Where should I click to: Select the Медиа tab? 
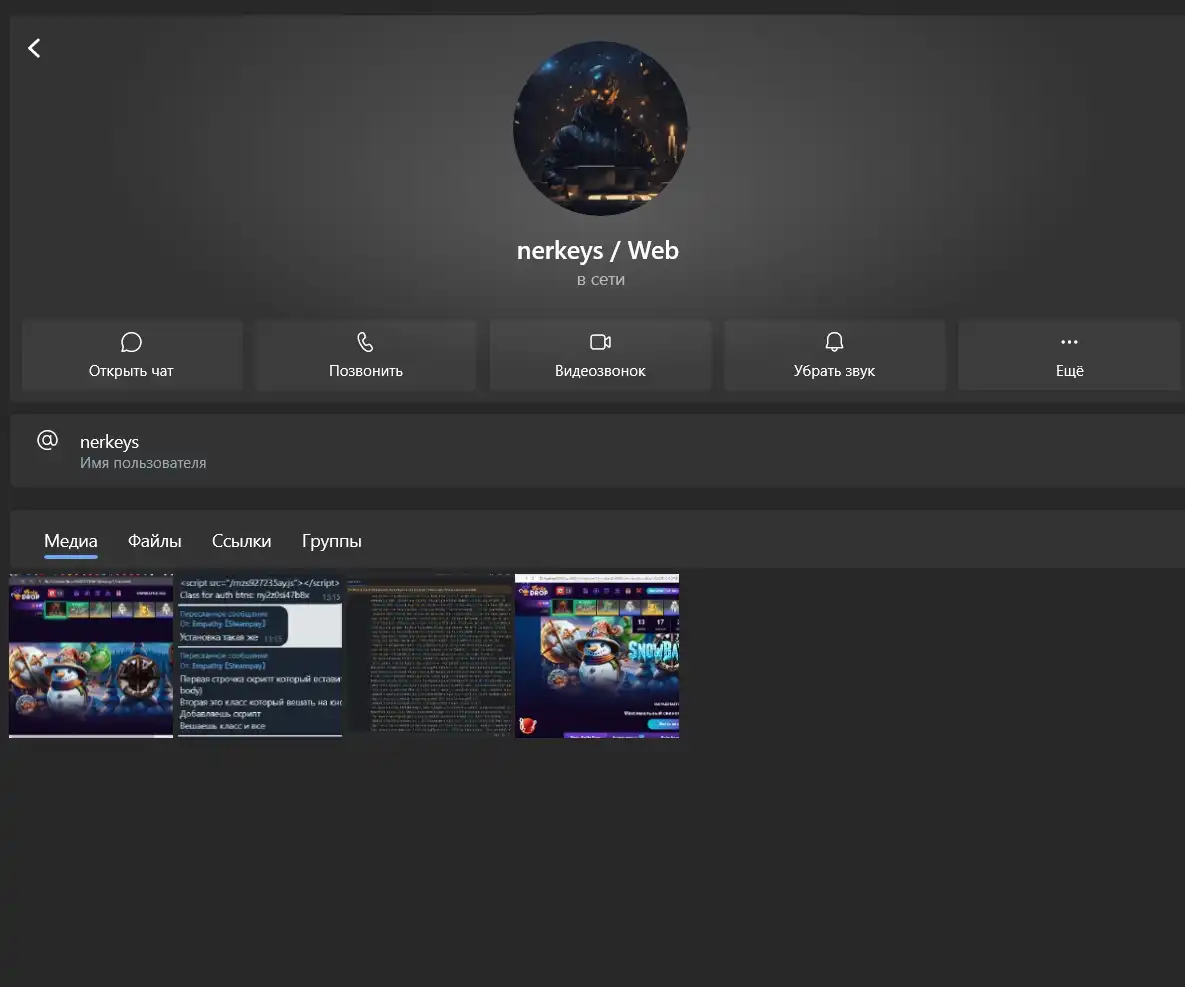tap(71, 541)
